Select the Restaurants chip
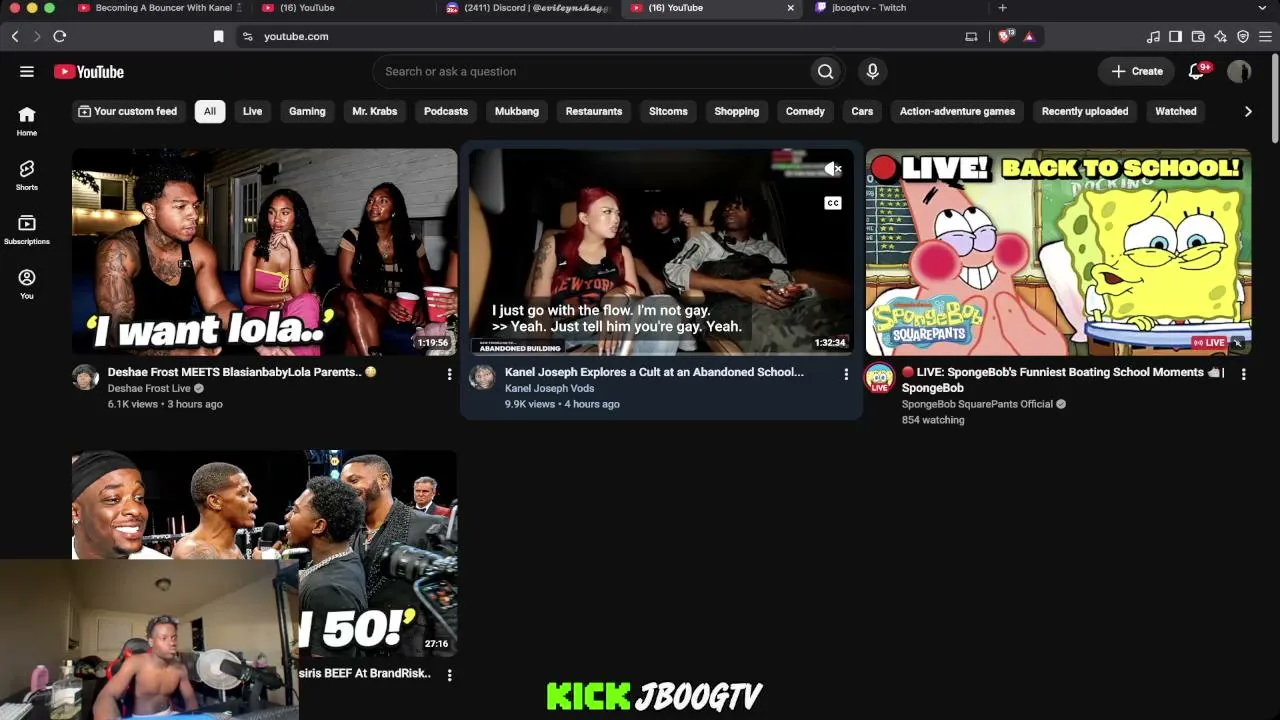Viewport: 1280px width, 720px height. [x=594, y=111]
